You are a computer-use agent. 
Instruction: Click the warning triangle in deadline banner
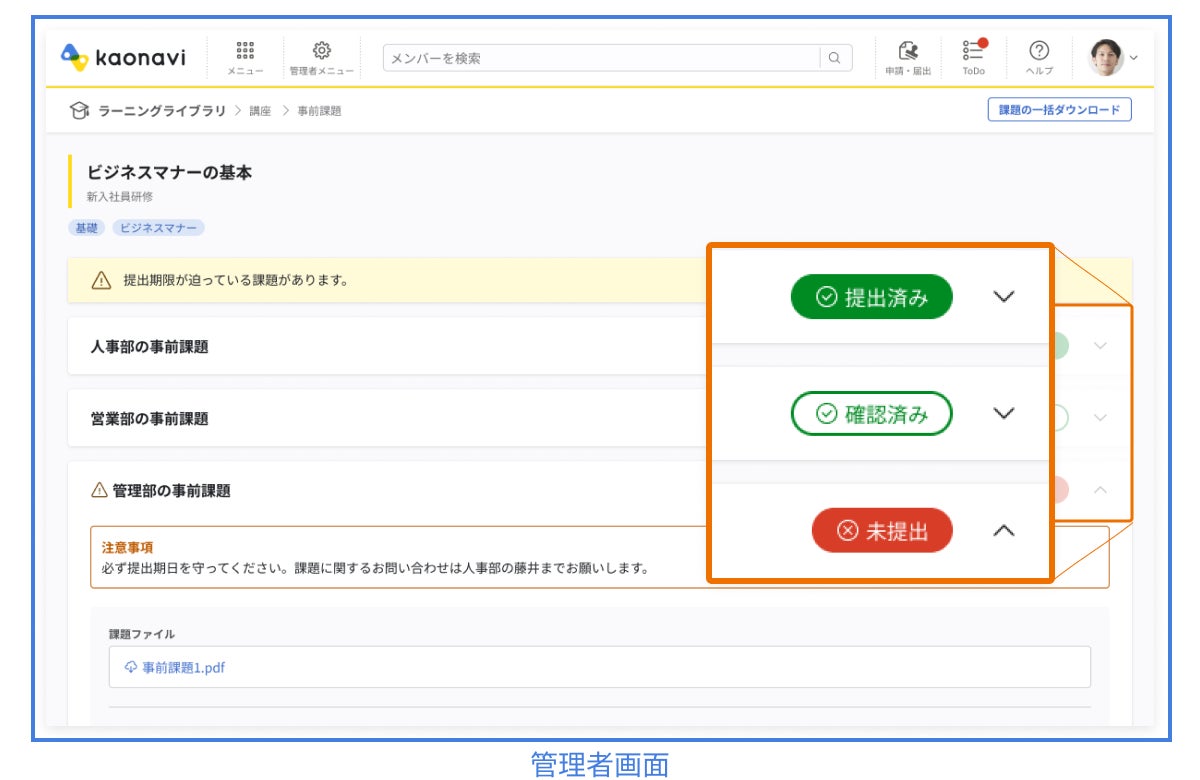101,281
